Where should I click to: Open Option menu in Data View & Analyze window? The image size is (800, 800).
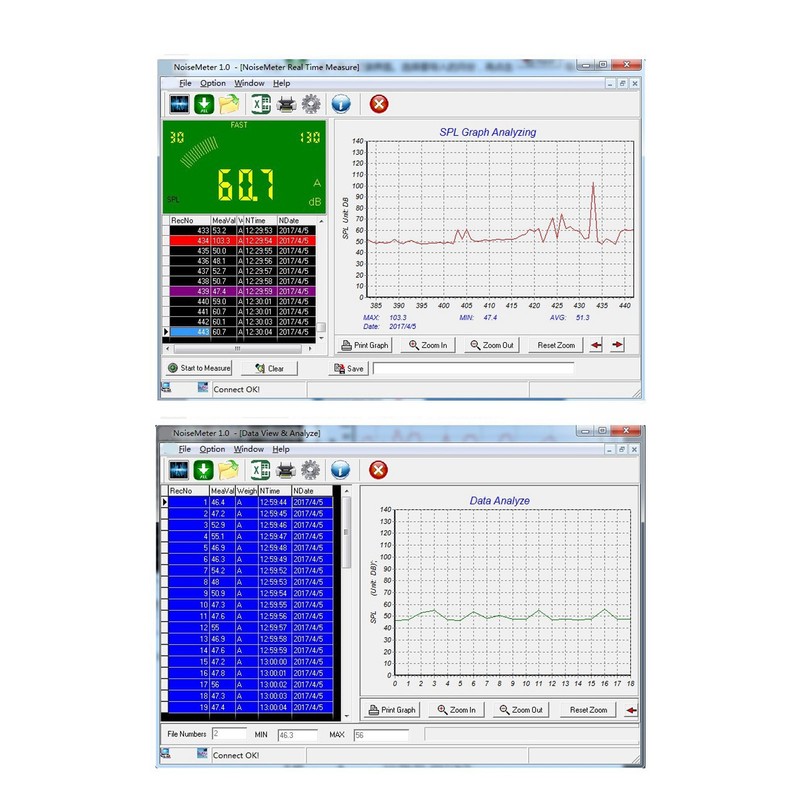(212, 449)
